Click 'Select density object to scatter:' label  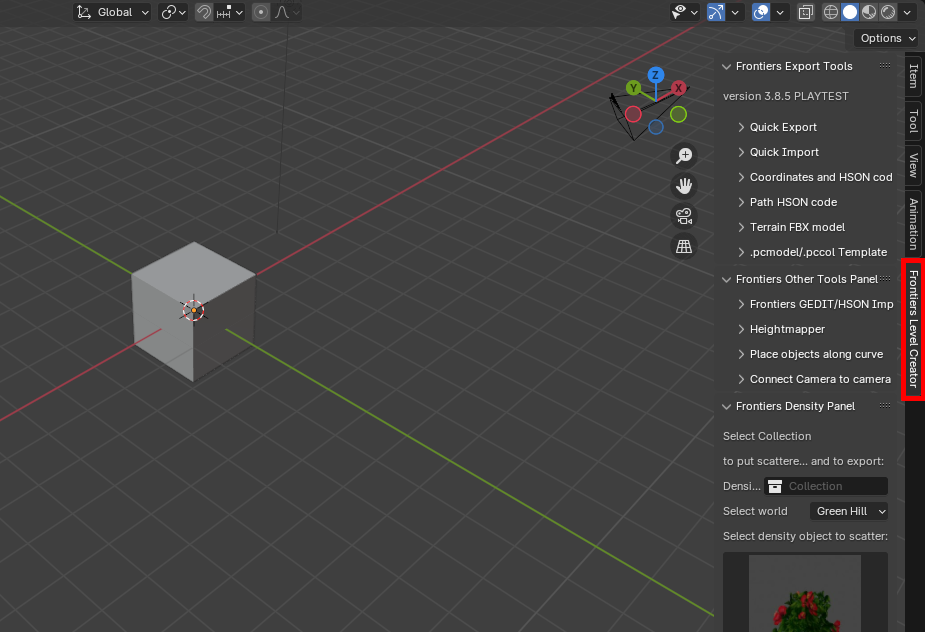click(805, 536)
